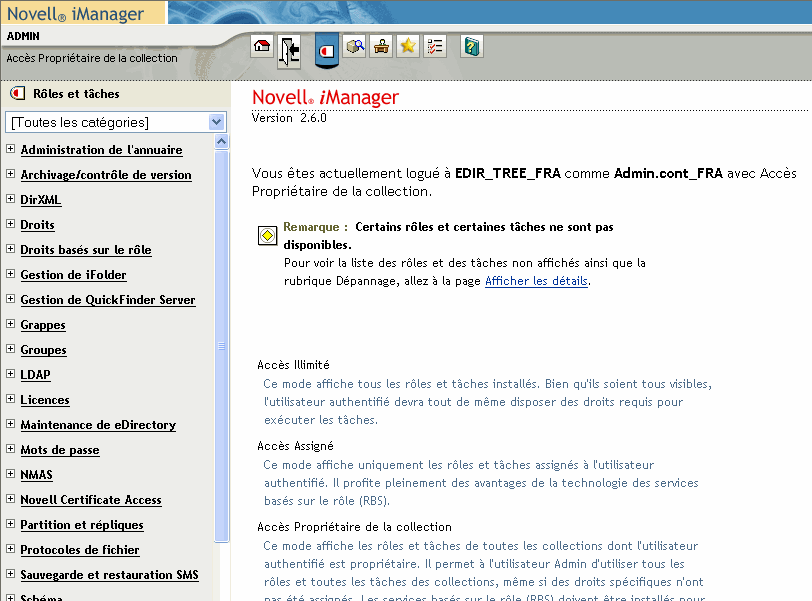Click the Accès Illimité heading
The image size is (812, 601).
[x=293, y=365]
